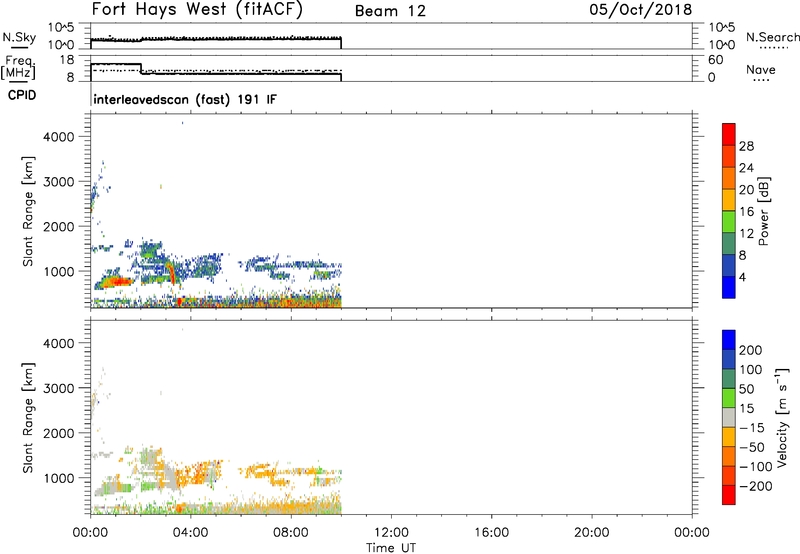
Task: Click 'interleavedscan (fast) 191 IF' text
Action: [185, 99]
